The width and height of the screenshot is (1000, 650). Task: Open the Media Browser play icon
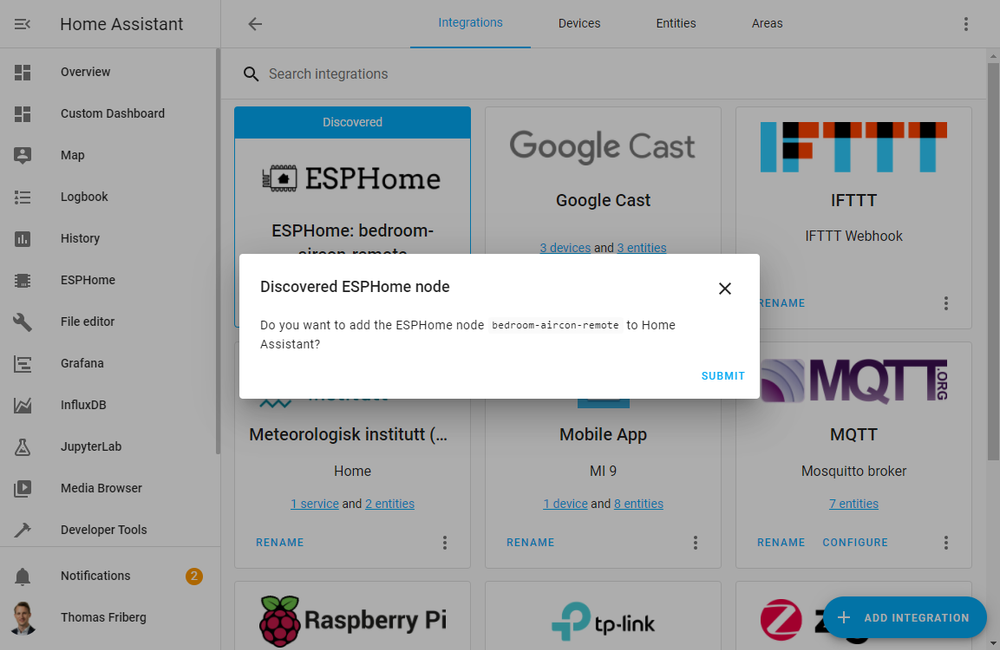[22, 489]
